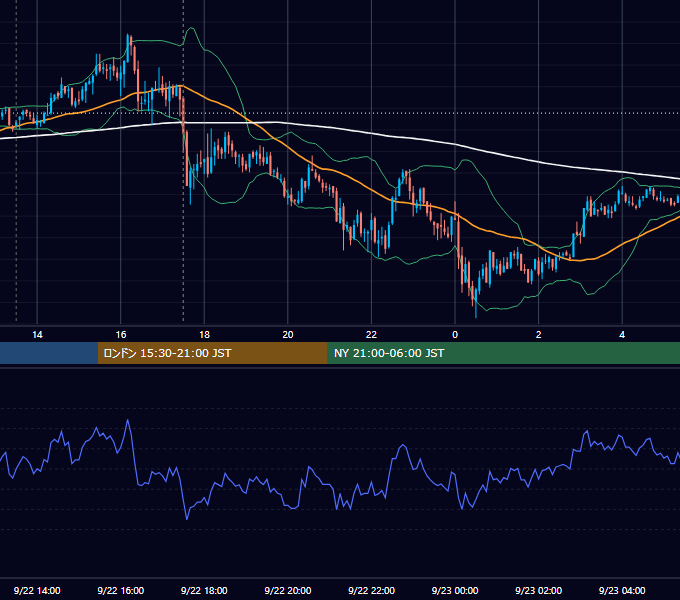Click the 18 hour label on the price chart axis
This screenshot has height=600, width=680.
click(x=204, y=335)
